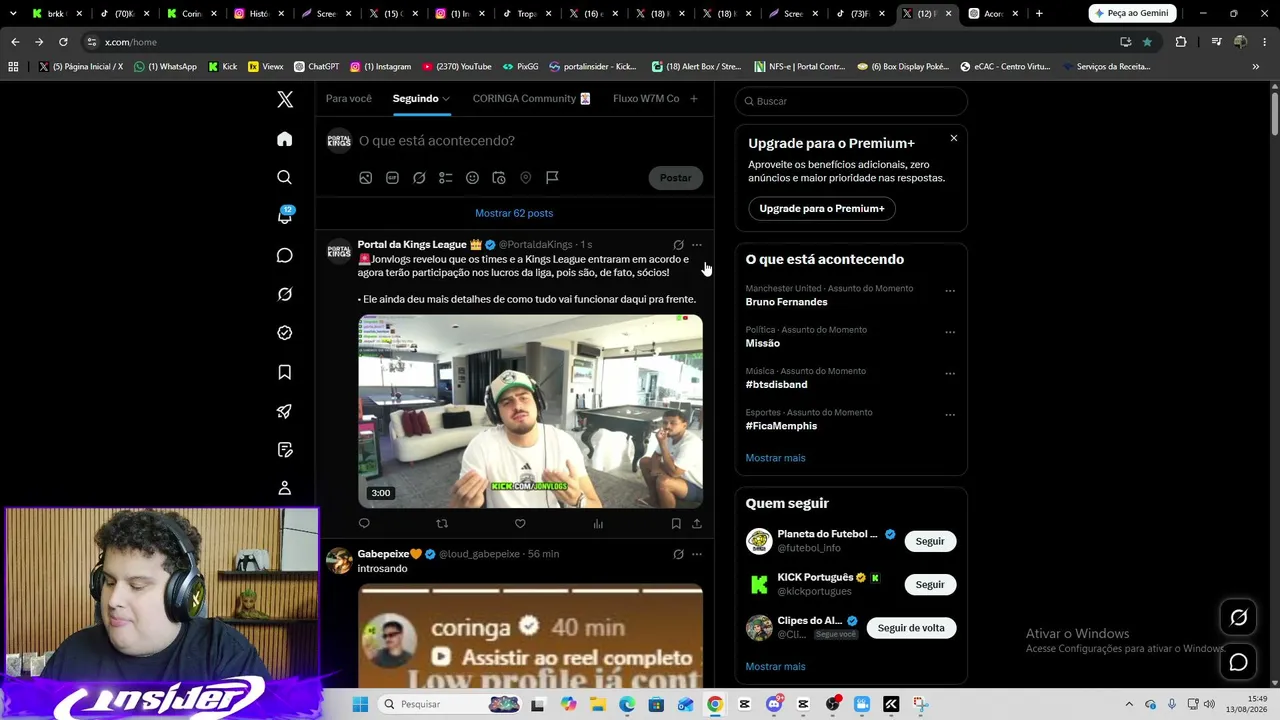This screenshot has width=1280, height=720.
Task: Add a location tag to the post
Action: 526,178
